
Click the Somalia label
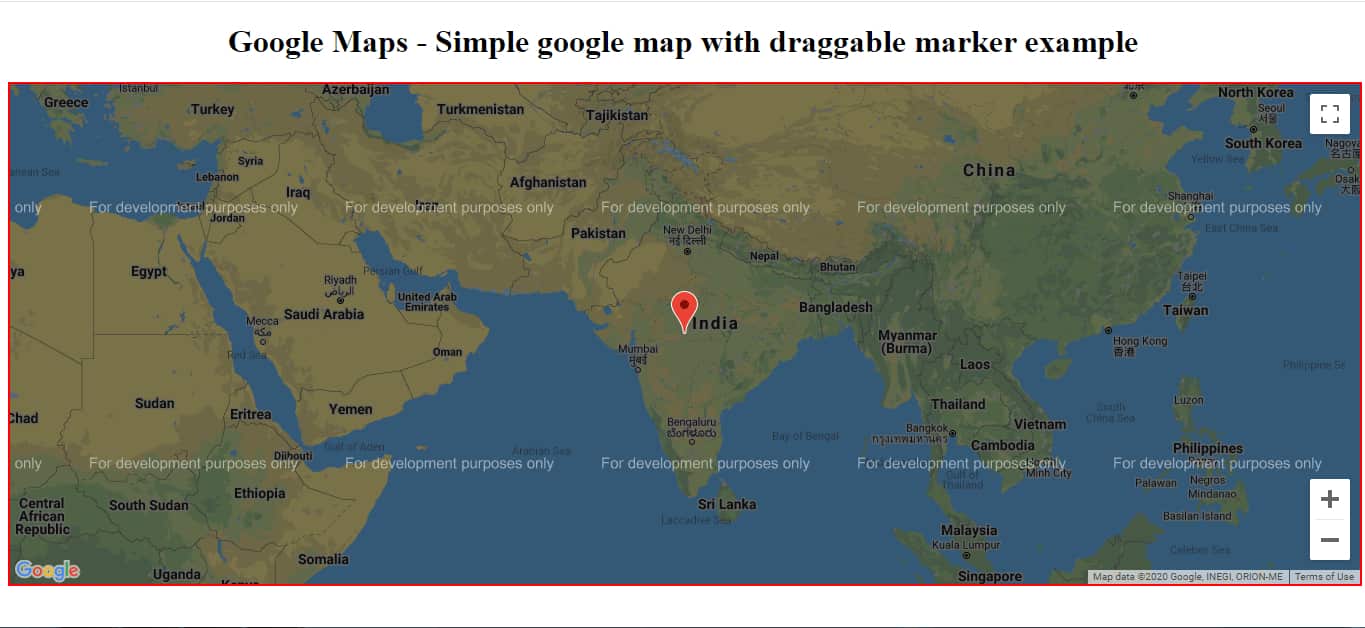coord(323,559)
